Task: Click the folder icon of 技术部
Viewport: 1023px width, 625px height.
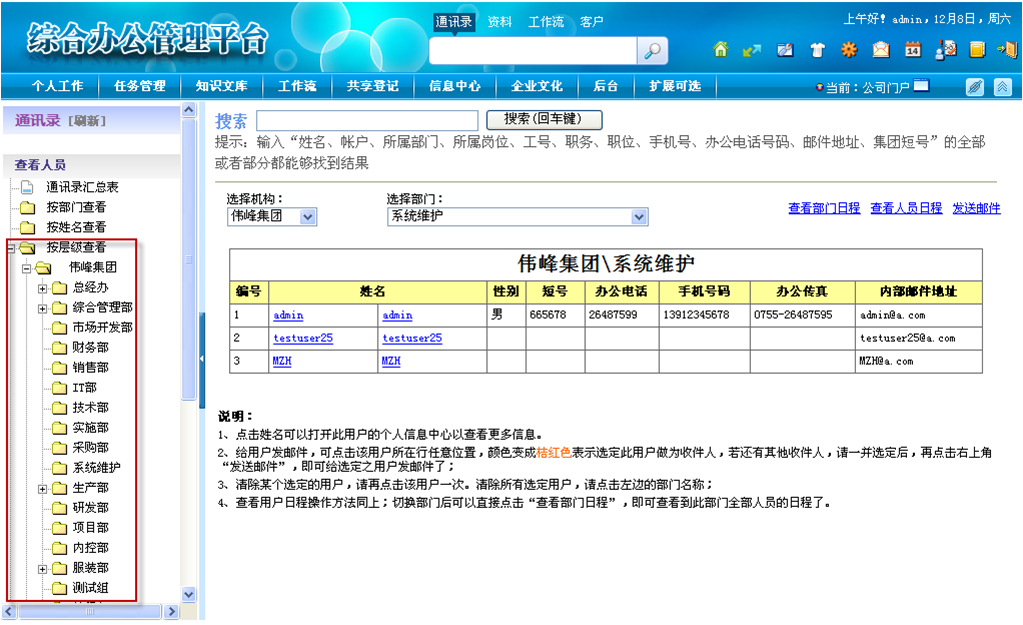Action: pyautogui.click(x=59, y=408)
